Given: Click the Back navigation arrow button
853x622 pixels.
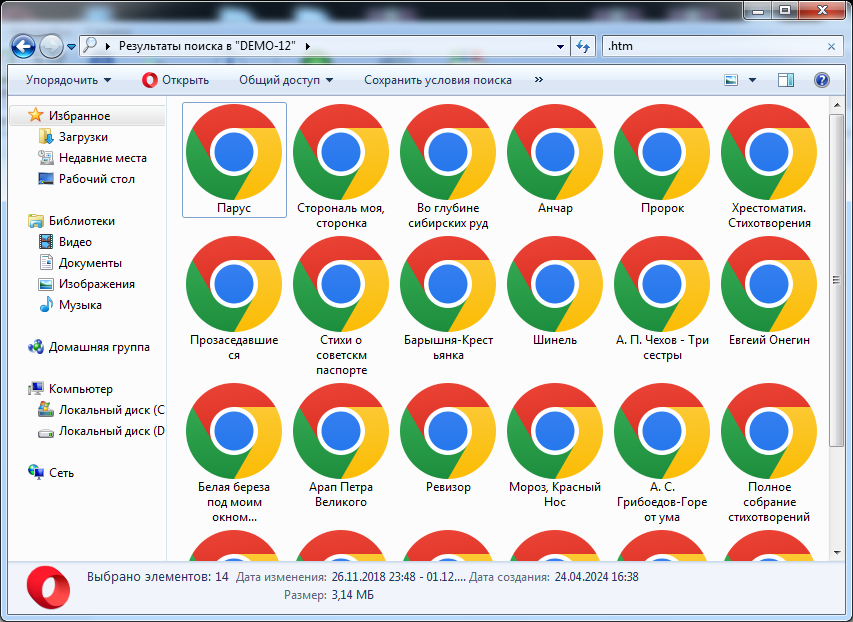Looking at the screenshot, I should pyautogui.click(x=23, y=47).
